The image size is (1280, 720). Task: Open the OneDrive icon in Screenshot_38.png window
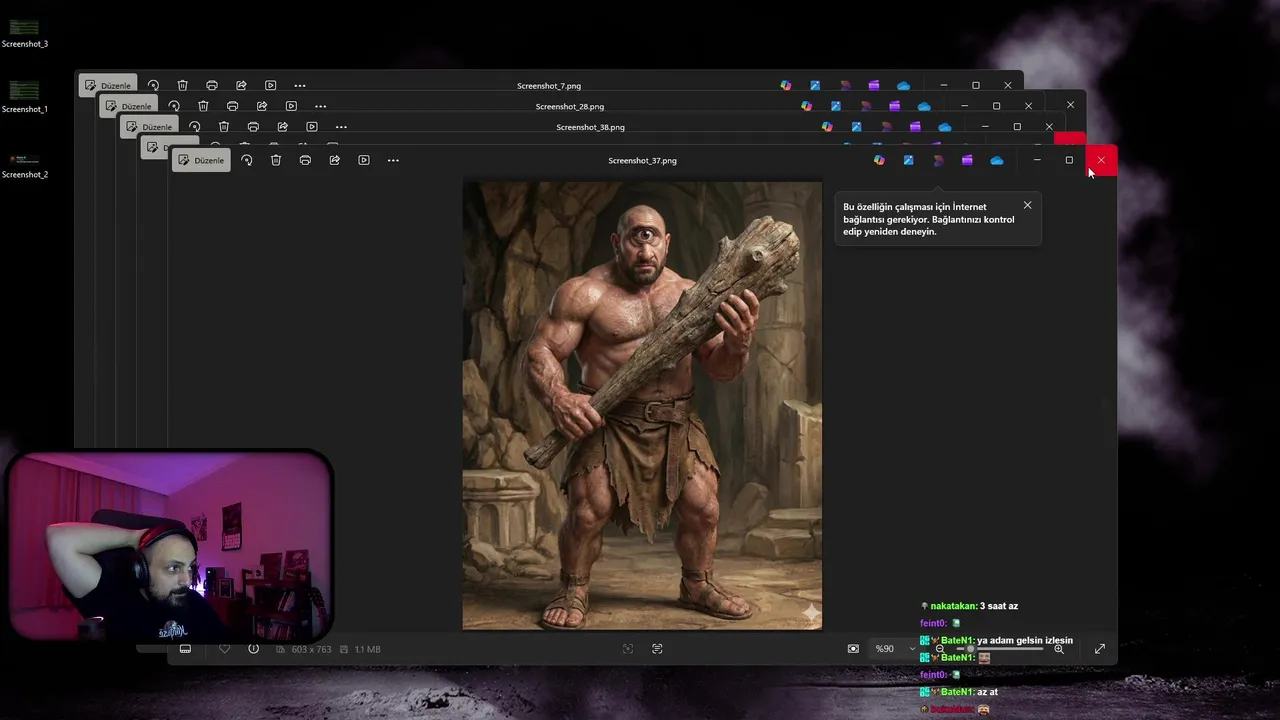tap(945, 127)
